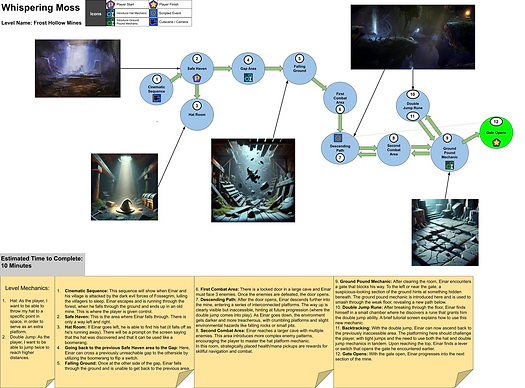Viewport: 525px width, 388px height.
Task: Click 'Cinematic Sequence:' heading in the notes
Action: click(86, 291)
